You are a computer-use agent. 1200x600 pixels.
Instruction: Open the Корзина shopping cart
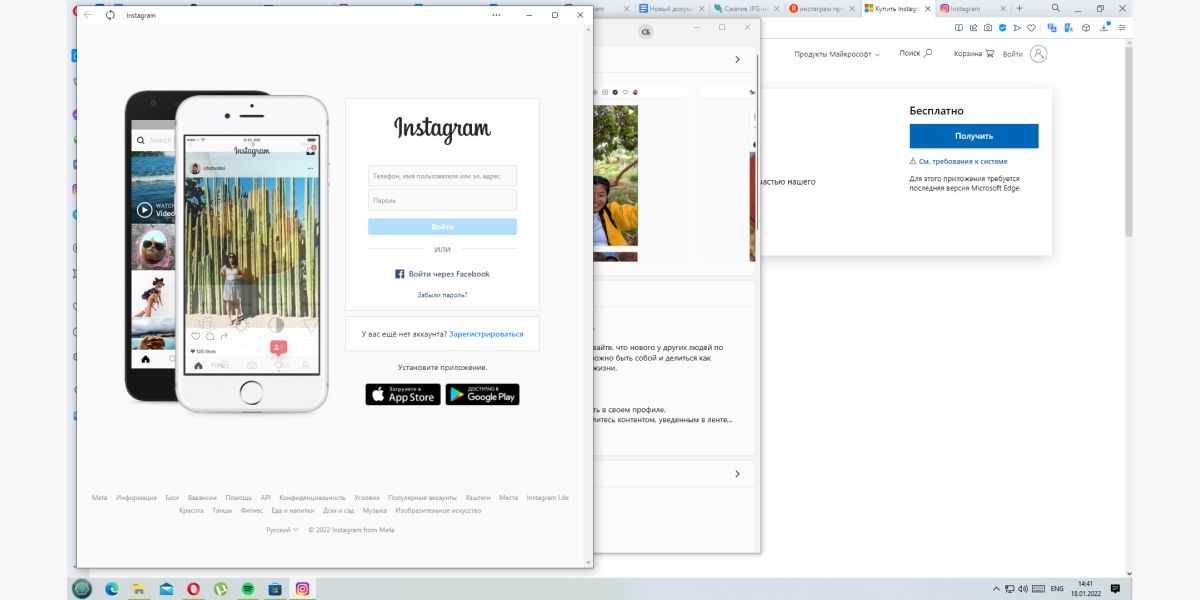974,54
